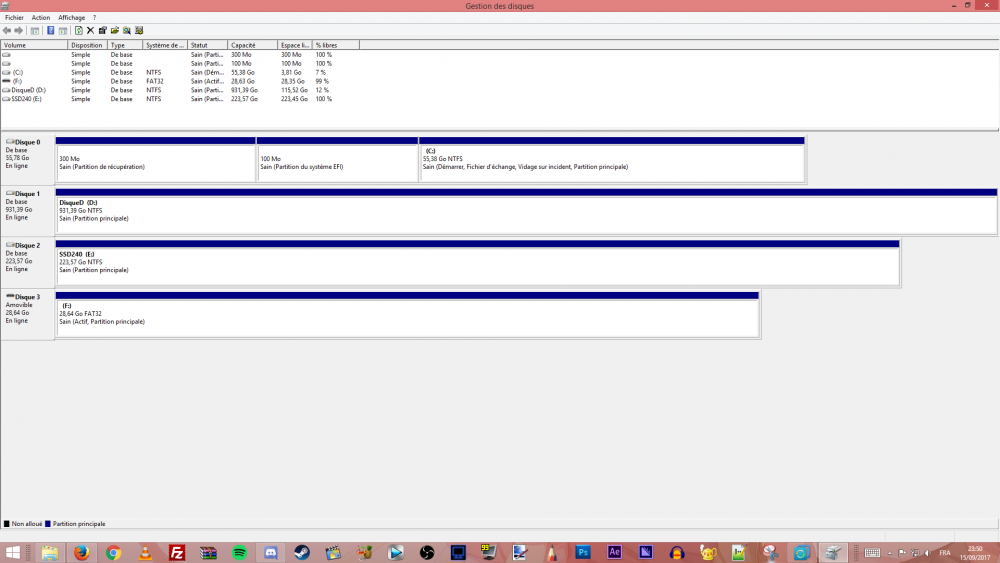1000x563 pixels.
Task: Open the Disk Management taskbar icon
Action: click(x=833, y=553)
